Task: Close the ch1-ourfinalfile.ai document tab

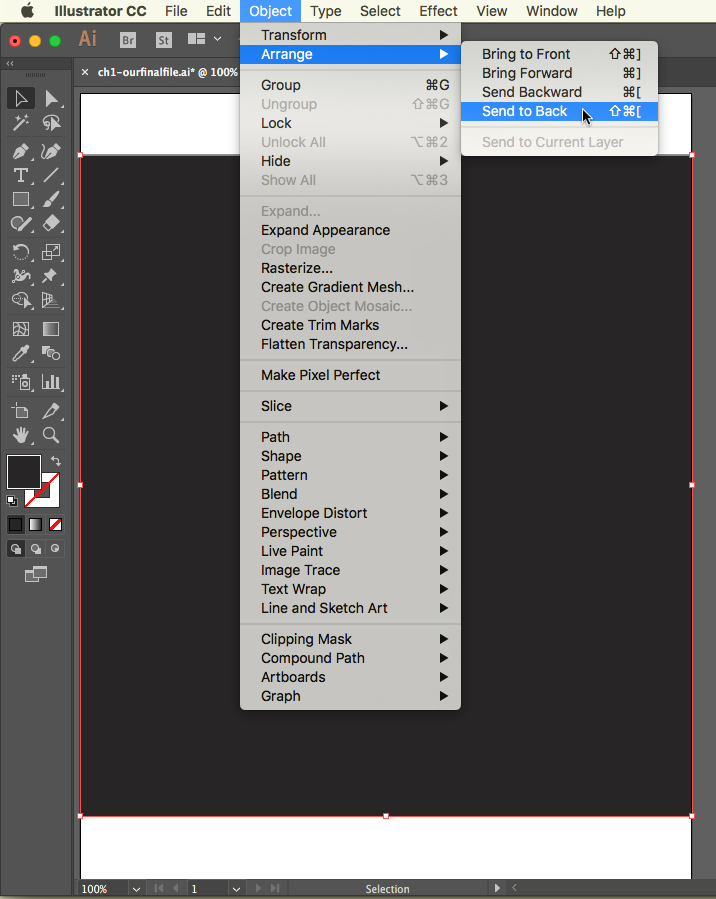Action: 85,72
